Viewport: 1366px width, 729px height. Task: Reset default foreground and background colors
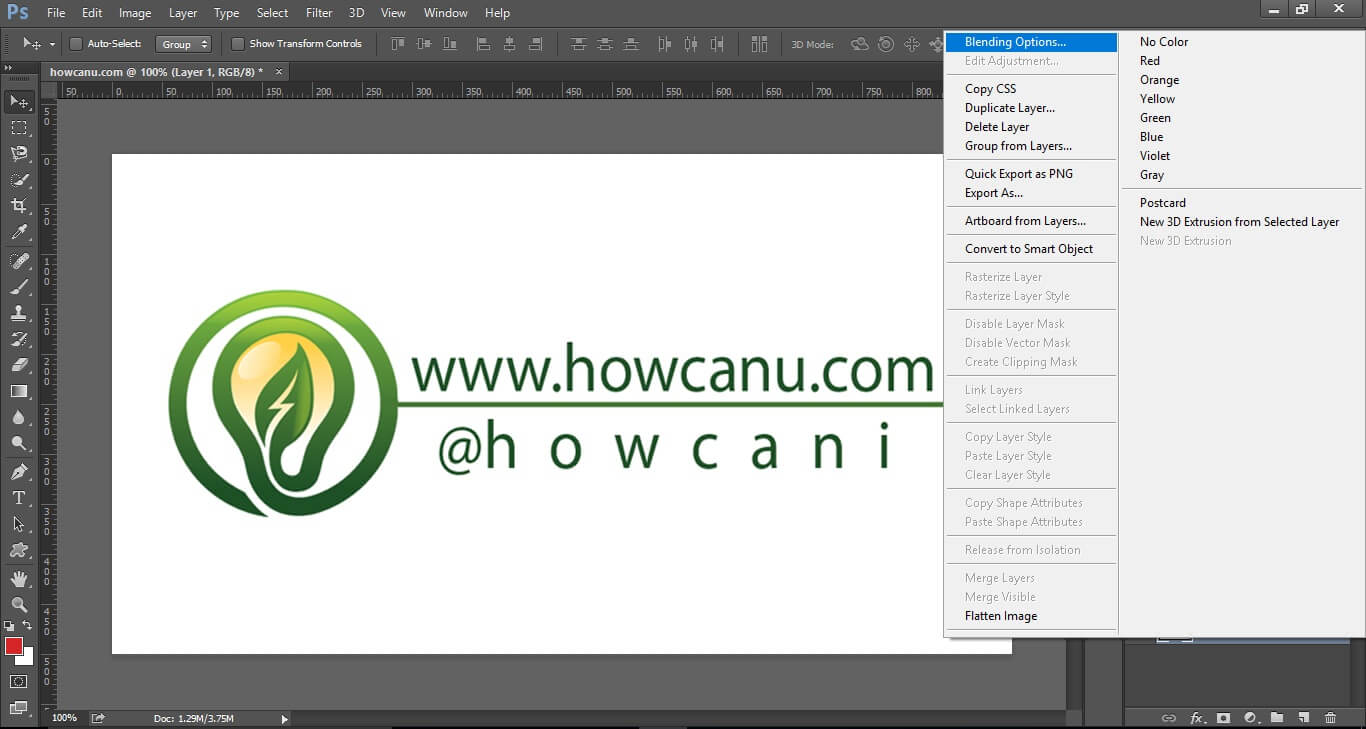click(x=9, y=625)
